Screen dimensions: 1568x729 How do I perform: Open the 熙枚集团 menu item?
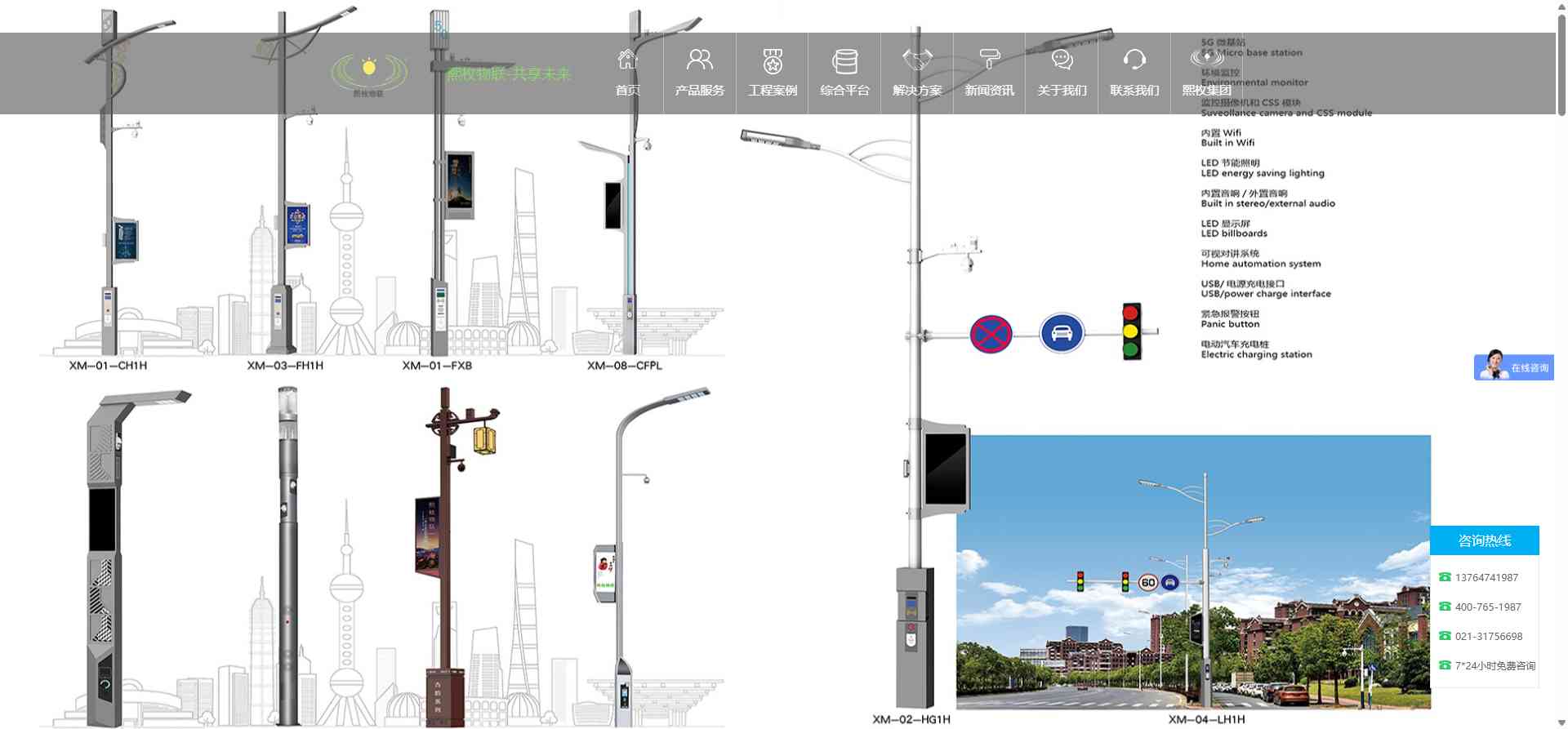[1206, 90]
